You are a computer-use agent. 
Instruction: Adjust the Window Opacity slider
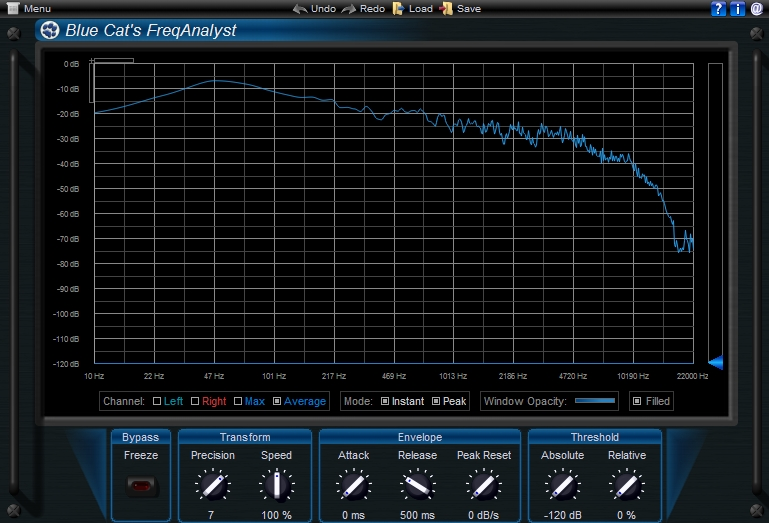(x=595, y=401)
